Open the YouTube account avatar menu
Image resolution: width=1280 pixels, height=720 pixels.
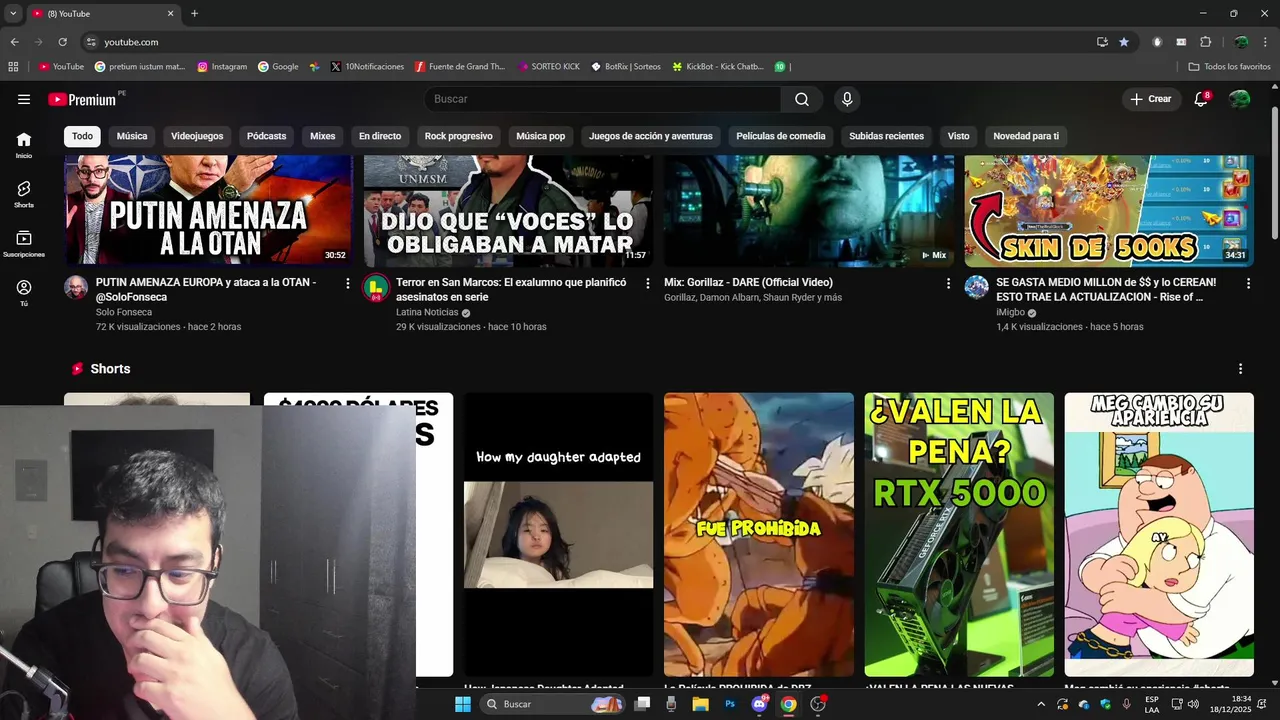tap(1240, 99)
